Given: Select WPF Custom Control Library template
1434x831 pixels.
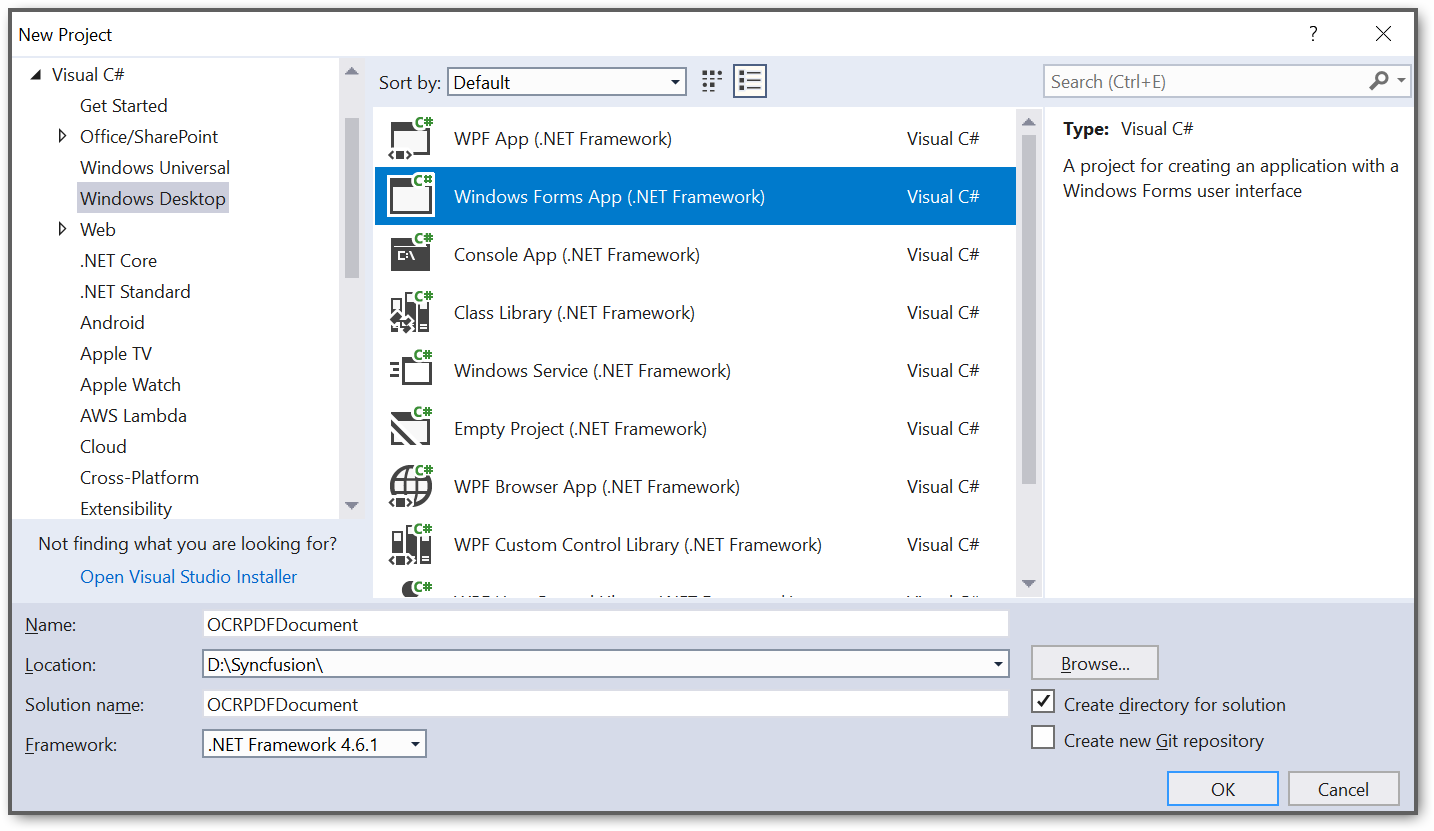Looking at the screenshot, I should (695, 544).
